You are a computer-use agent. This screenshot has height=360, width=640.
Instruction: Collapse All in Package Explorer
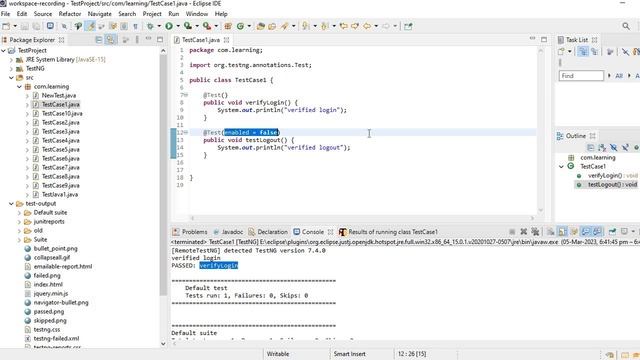click(x=99, y=40)
